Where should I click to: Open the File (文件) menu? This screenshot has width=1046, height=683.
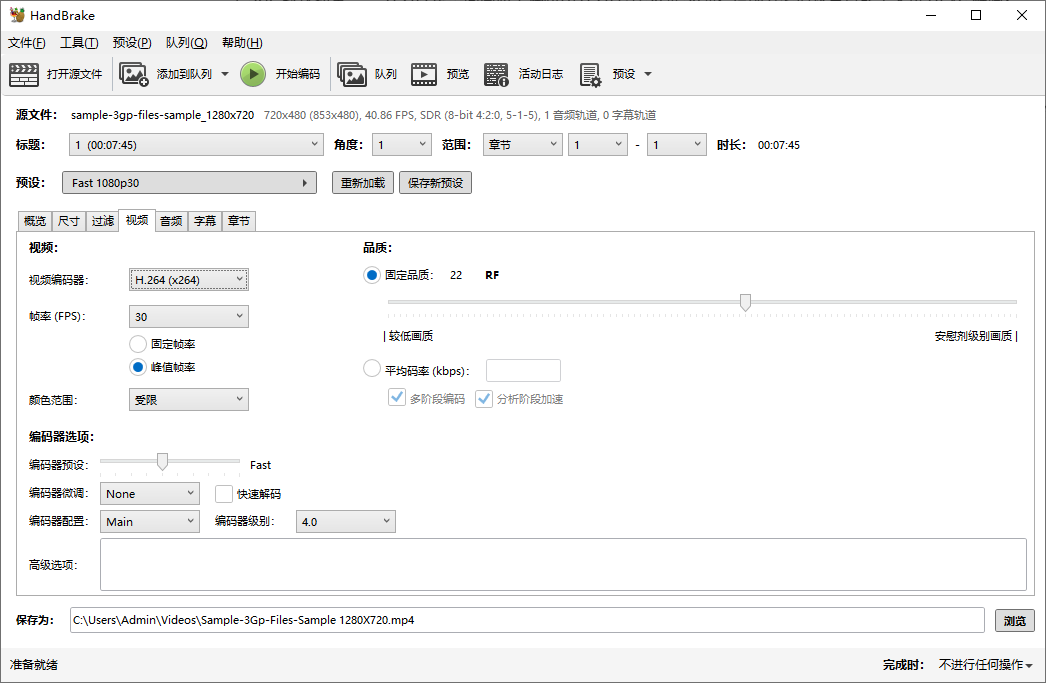(x=27, y=43)
